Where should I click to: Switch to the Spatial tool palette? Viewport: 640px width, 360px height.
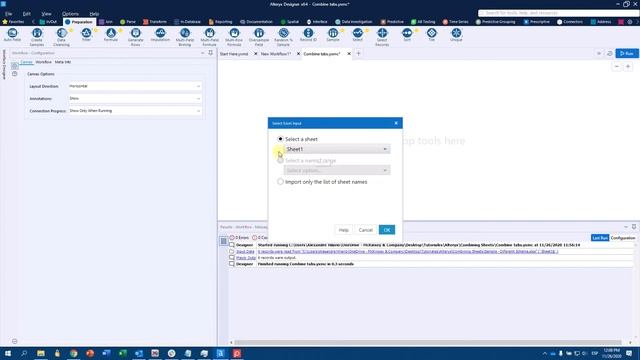tap(290, 22)
